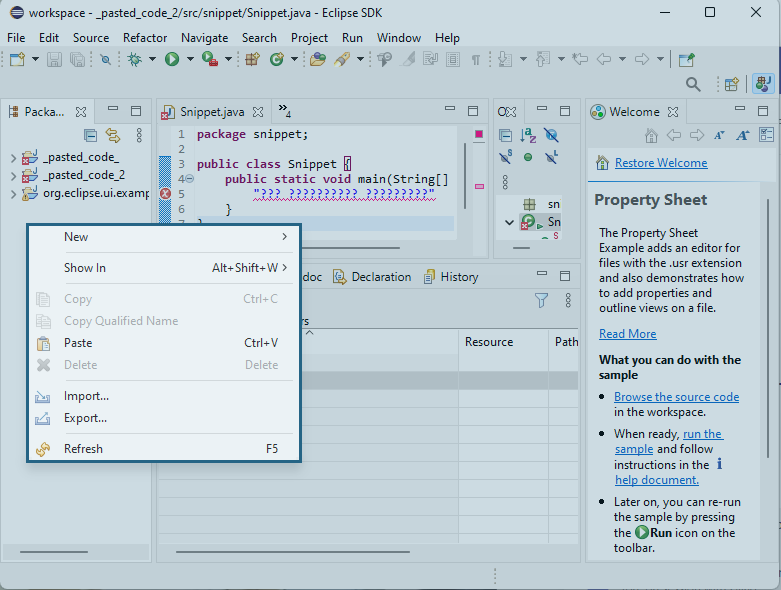Switch to the History view tab
The width and height of the screenshot is (781, 590).
(459, 277)
